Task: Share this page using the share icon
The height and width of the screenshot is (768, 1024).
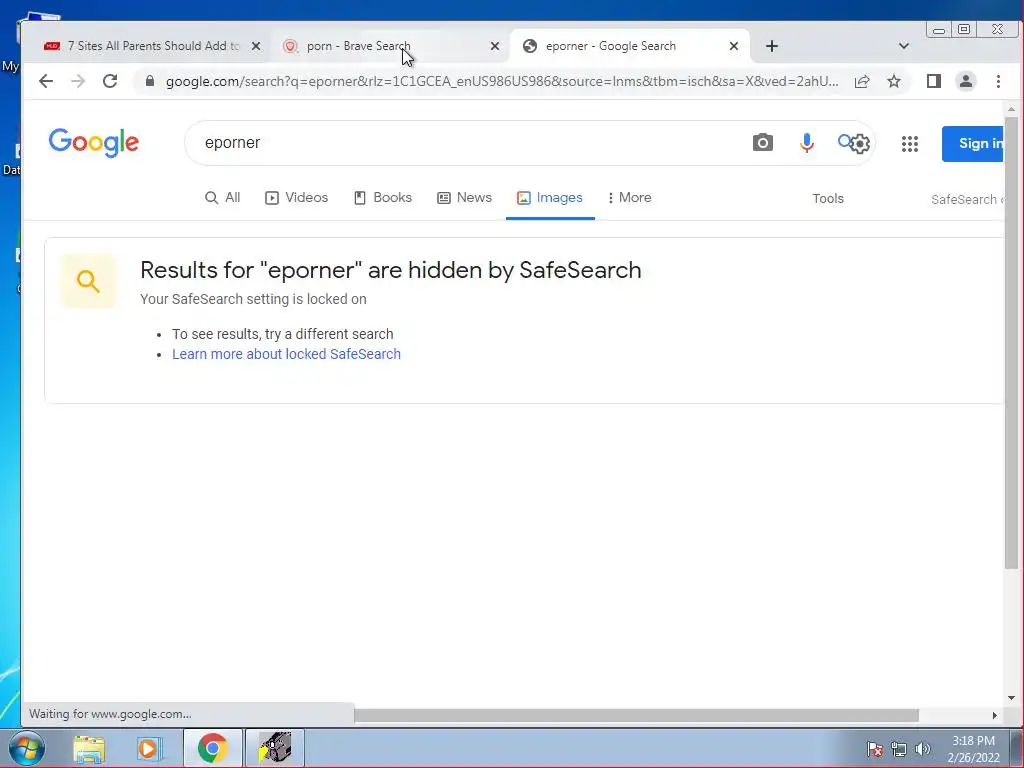Action: point(862,81)
